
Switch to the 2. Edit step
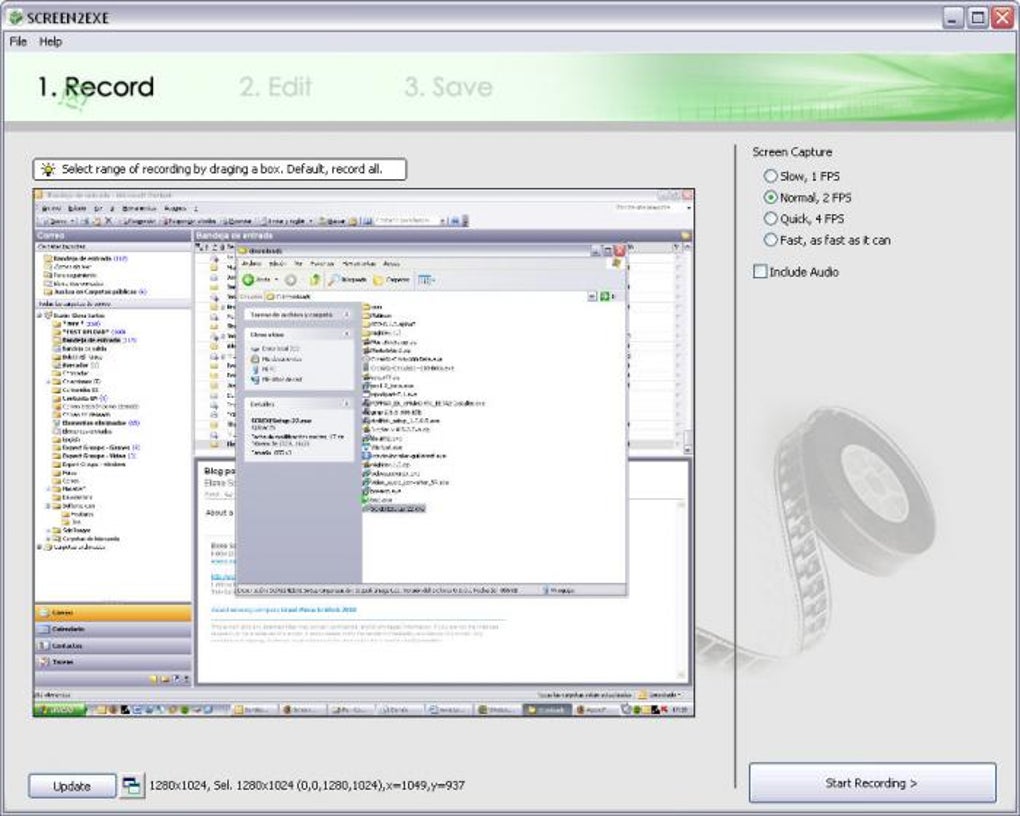(275, 87)
